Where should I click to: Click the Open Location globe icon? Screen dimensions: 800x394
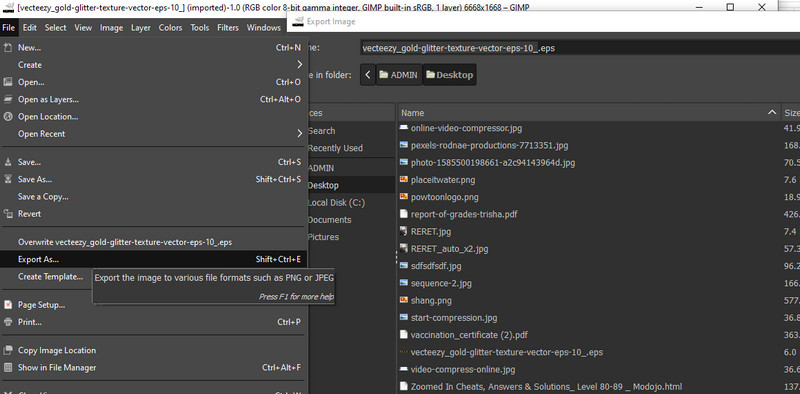[8, 116]
